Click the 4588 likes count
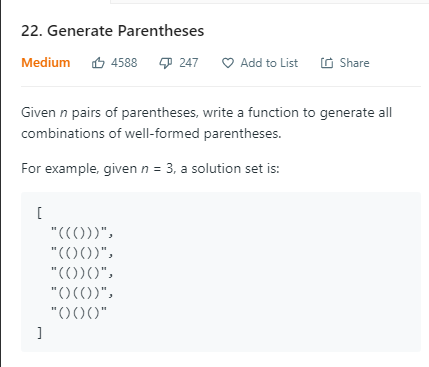 pyautogui.click(x=124, y=63)
